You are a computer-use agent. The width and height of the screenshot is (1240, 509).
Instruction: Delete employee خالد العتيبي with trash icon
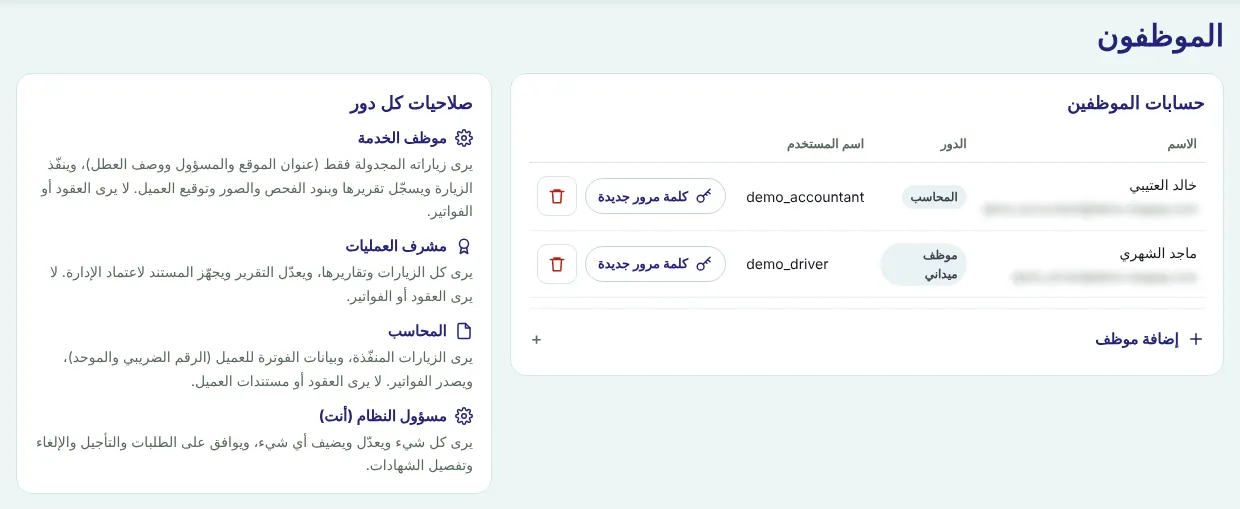pos(557,196)
